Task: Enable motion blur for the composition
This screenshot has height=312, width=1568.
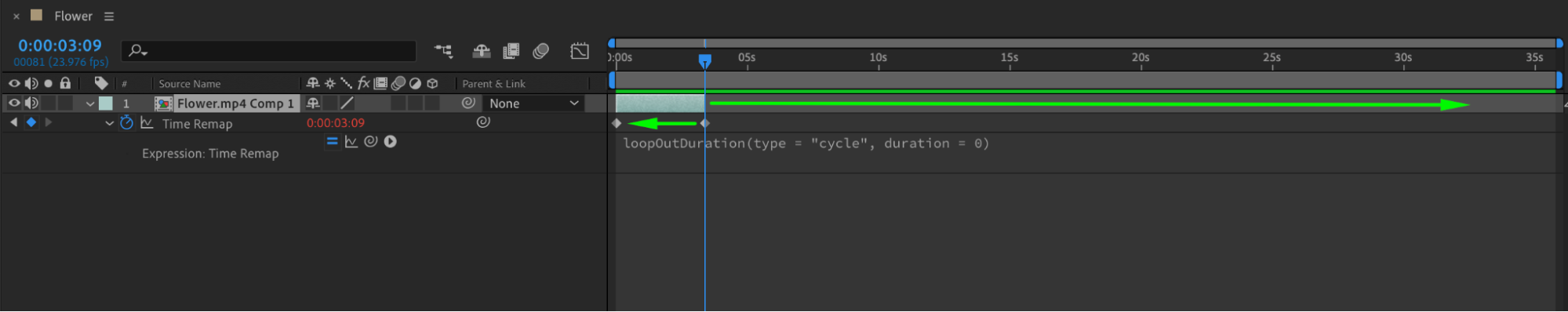Action: point(540,52)
